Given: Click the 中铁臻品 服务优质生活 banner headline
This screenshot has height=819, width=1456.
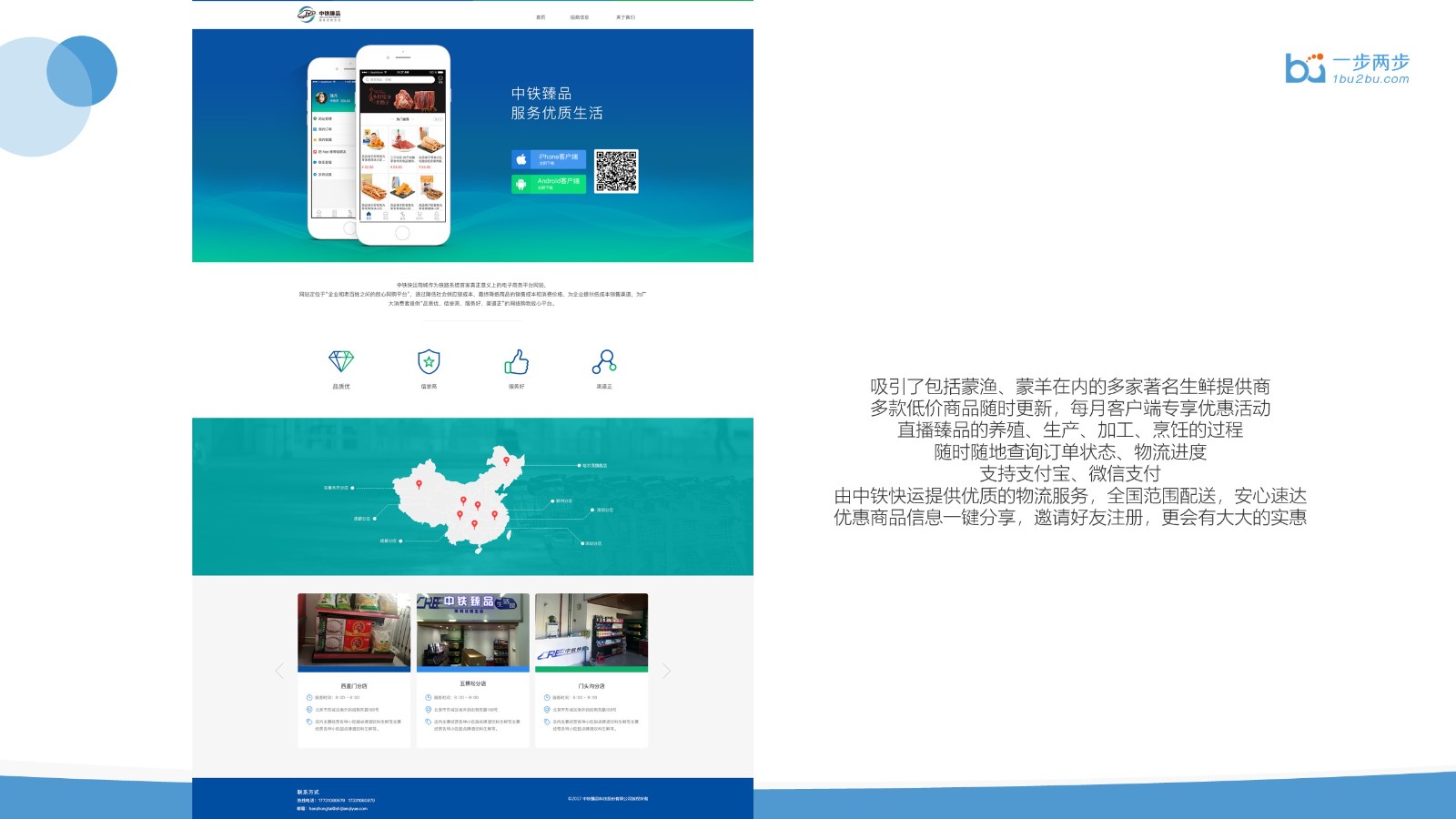Looking at the screenshot, I should [x=556, y=103].
